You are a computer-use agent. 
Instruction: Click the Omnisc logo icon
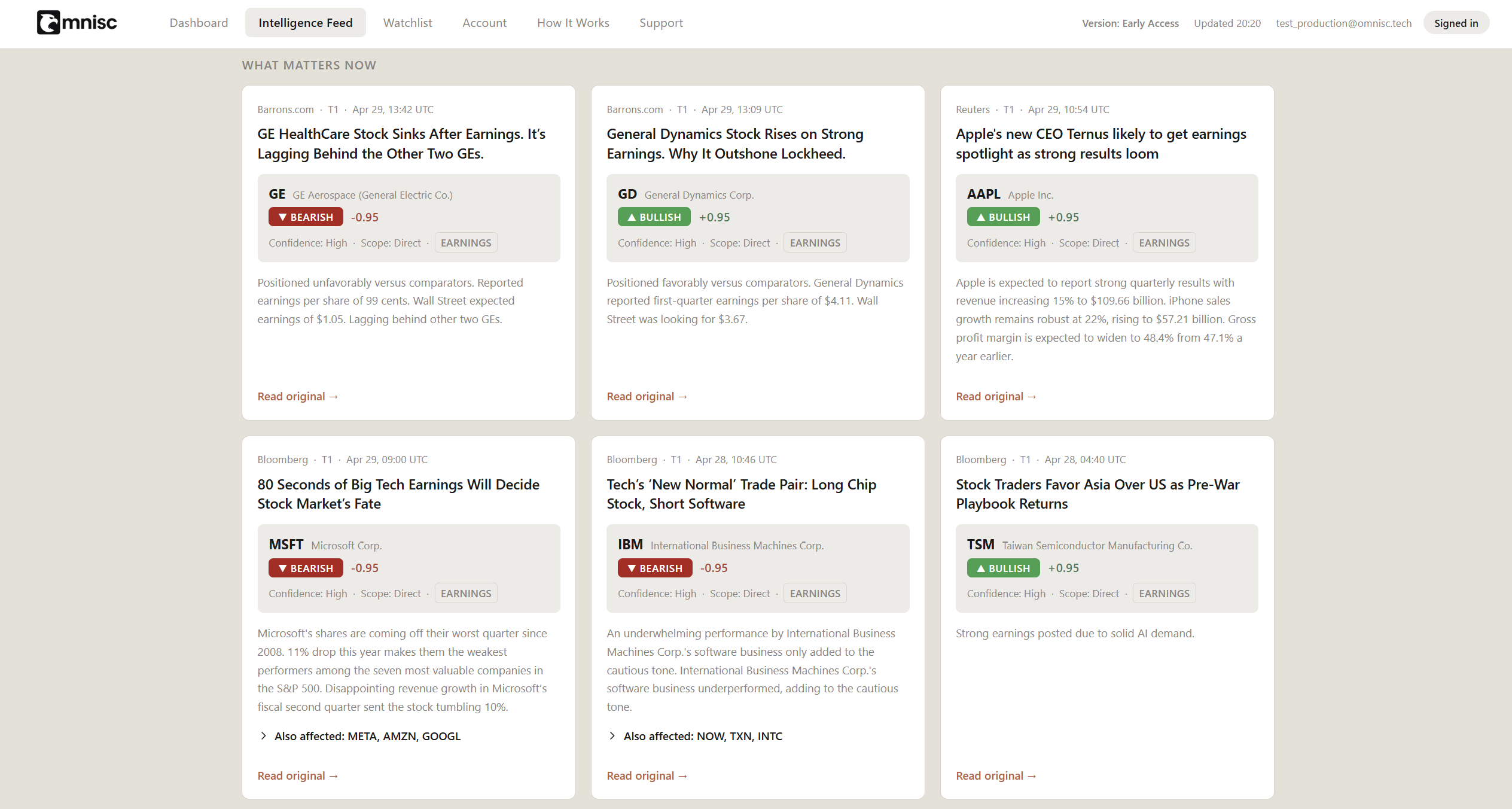click(48, 23)
